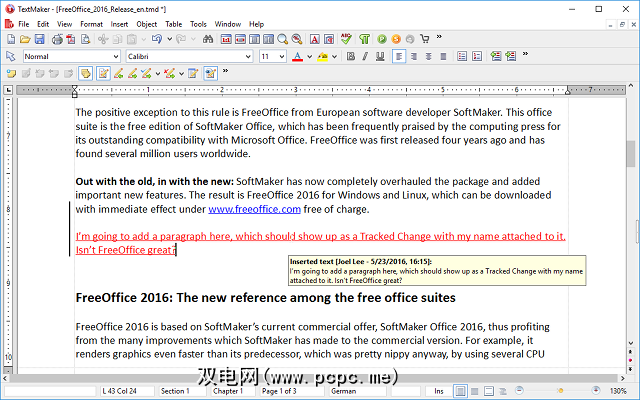Toggle italic formatting
Viewport: 640px width, 400px height.
point(365,56)
